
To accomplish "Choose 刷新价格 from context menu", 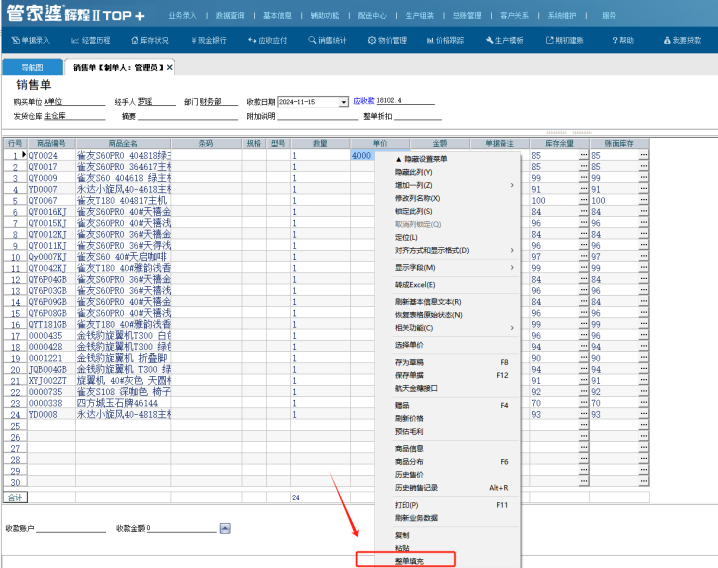I will point(409,418).
